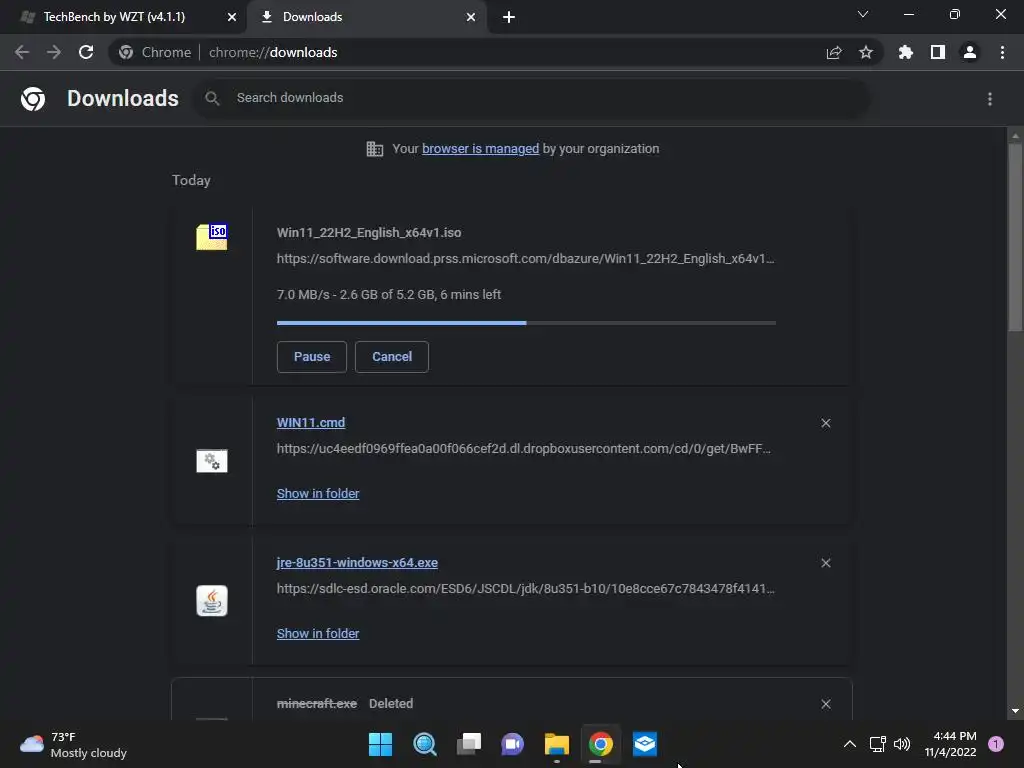Click the ISO file icon for Win11 download

tap(212, 236)
